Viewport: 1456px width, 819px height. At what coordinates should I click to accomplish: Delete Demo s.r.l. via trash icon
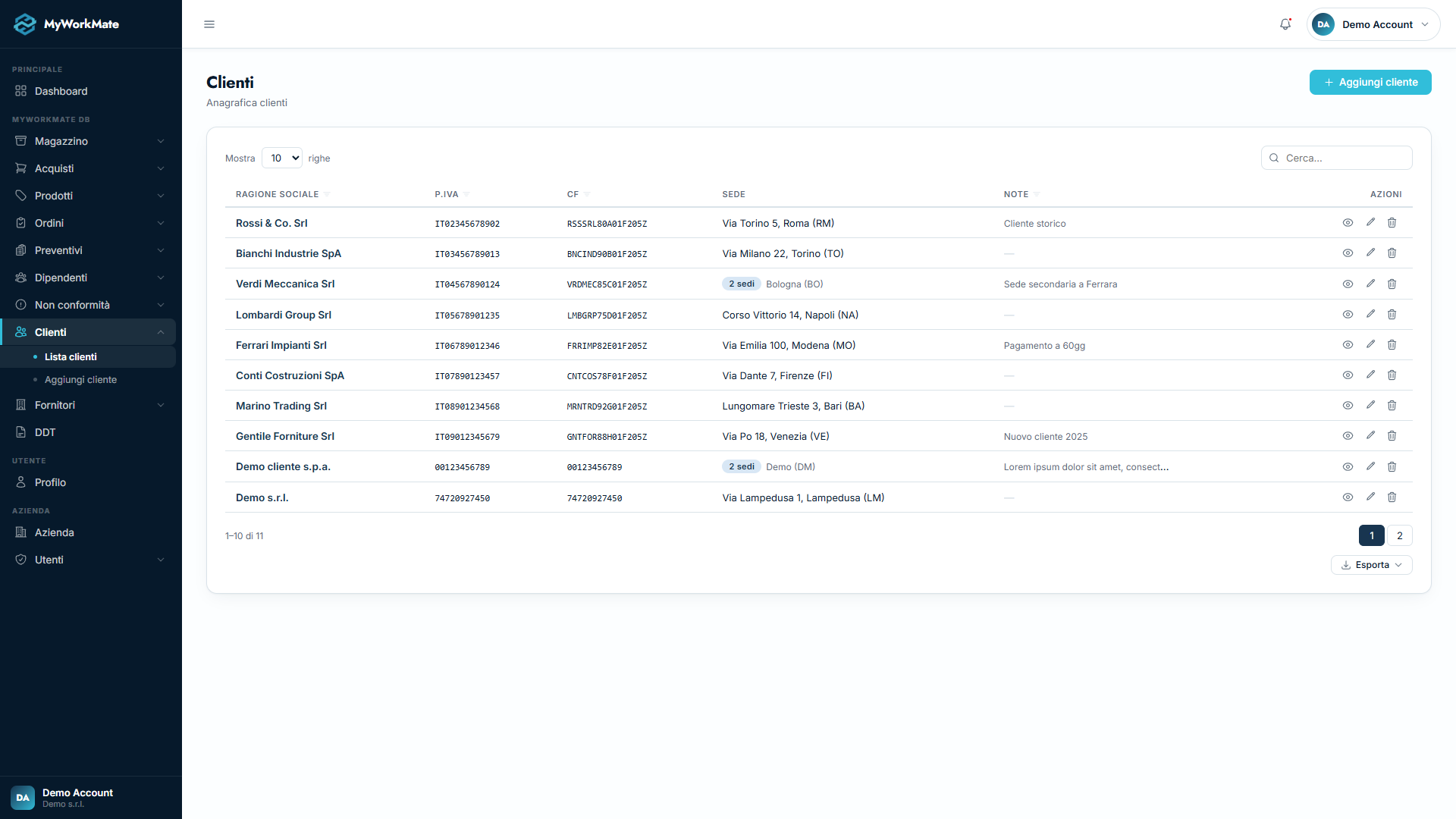[1392, 497]
